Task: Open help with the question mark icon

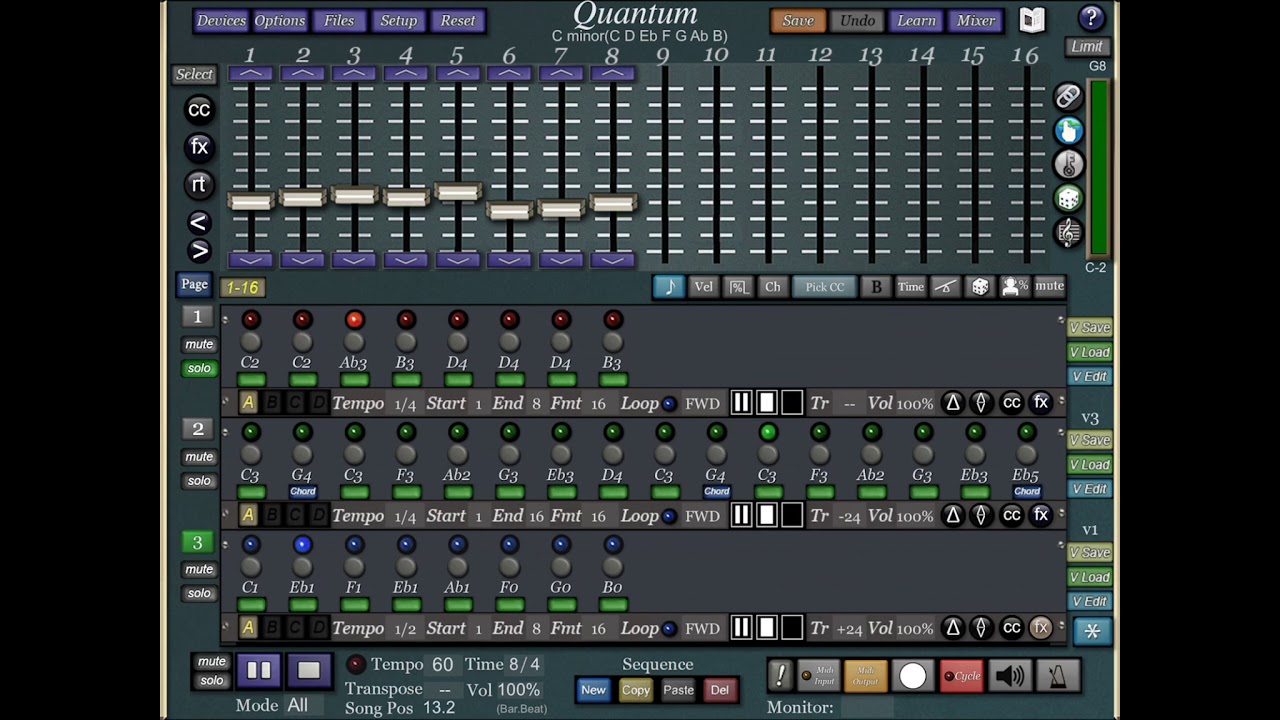Action: (x=1091, y=18)
